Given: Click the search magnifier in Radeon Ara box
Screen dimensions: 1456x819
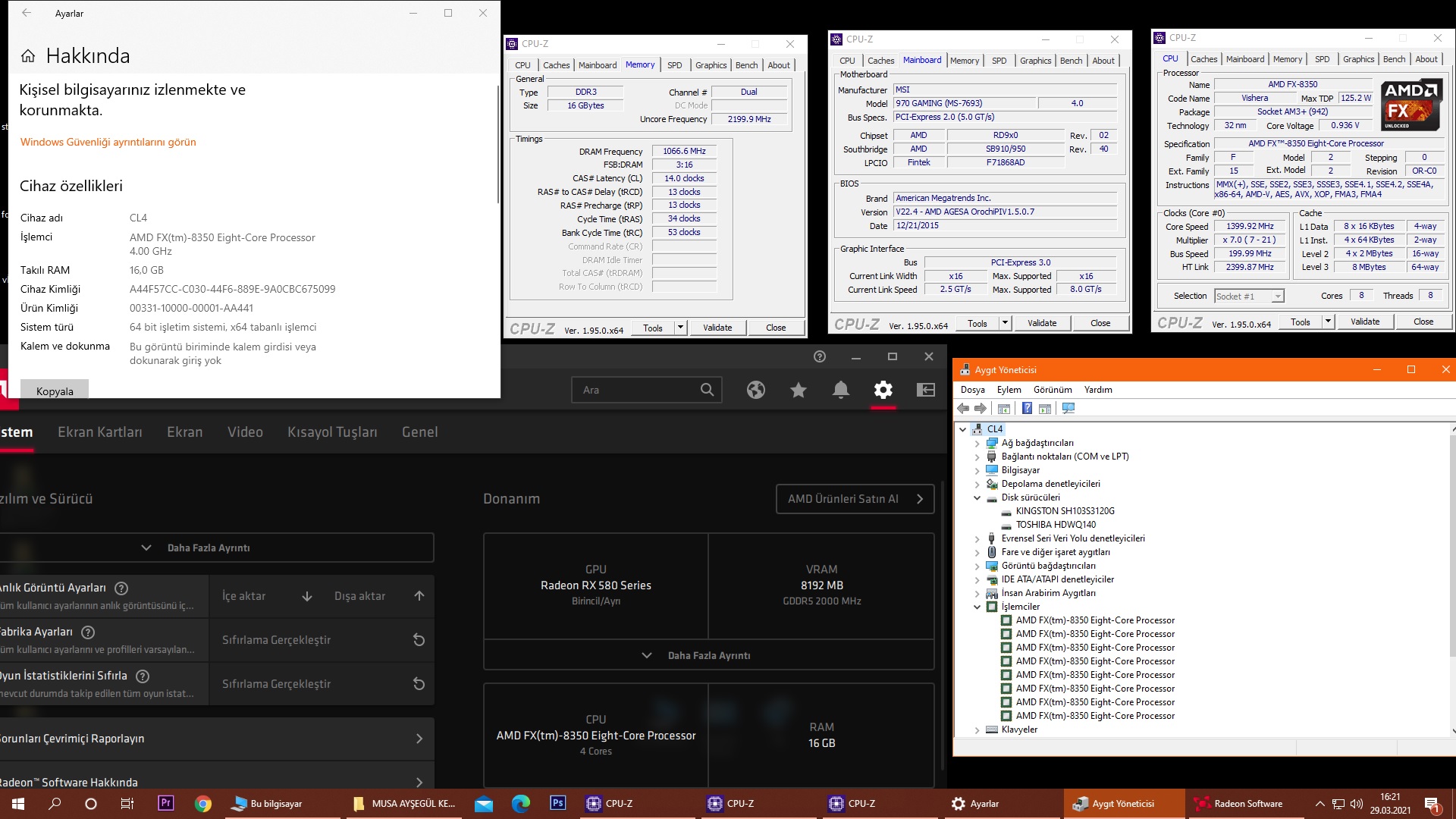Looking at the screenshot, I should [707, 390].
